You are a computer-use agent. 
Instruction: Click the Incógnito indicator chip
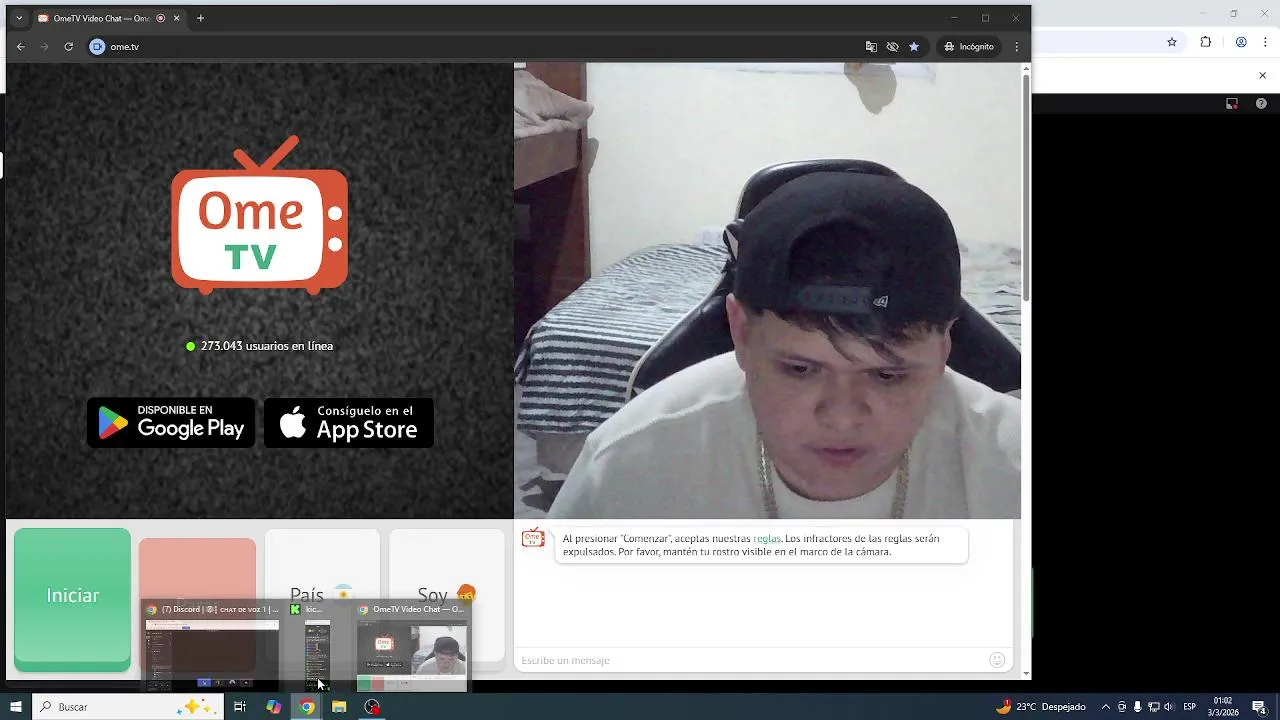coord(969,46)
